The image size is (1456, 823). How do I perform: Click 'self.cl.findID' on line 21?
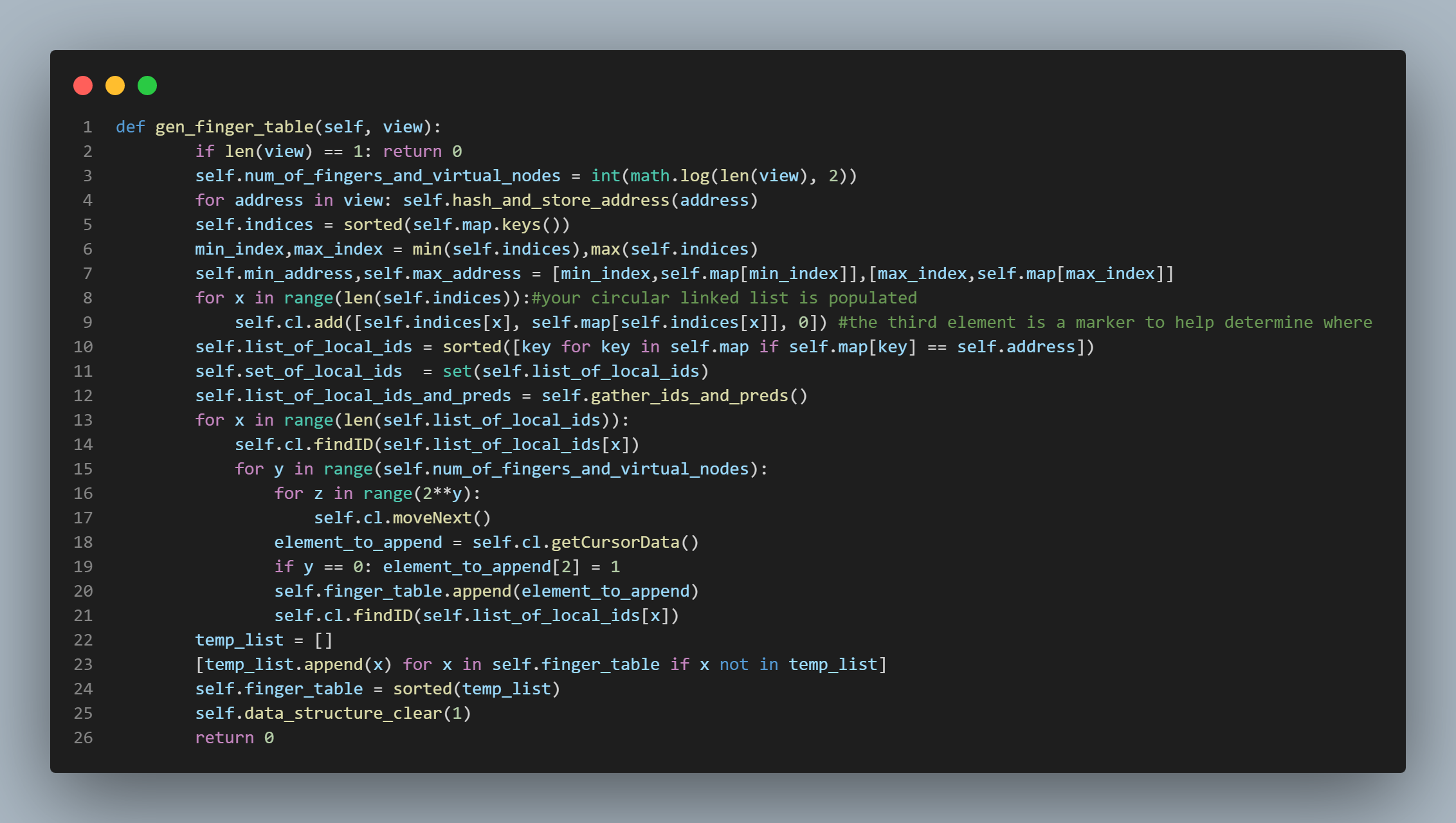(x=343, y=615)
